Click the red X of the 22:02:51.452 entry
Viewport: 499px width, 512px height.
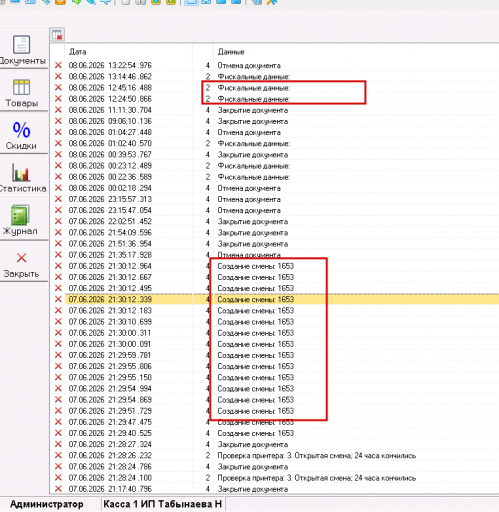pos(58,221)
